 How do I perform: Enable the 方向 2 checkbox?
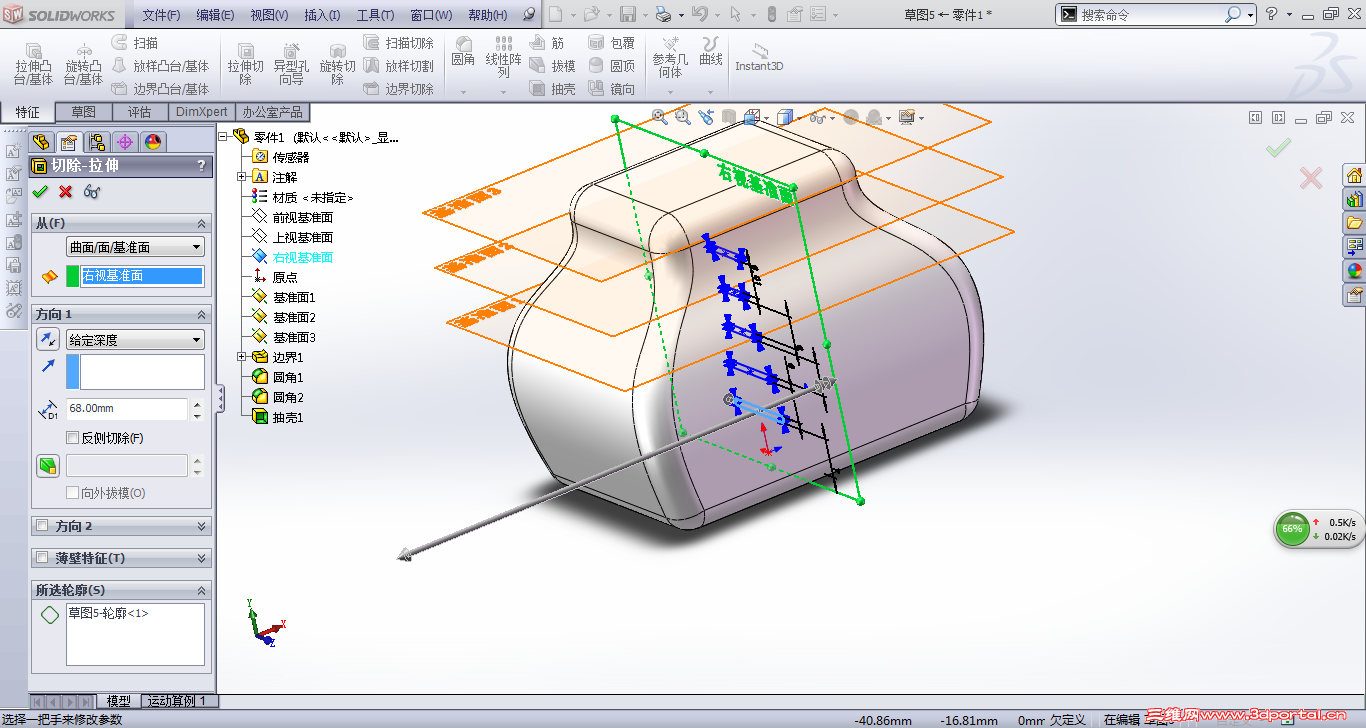(x=42, y=526)
